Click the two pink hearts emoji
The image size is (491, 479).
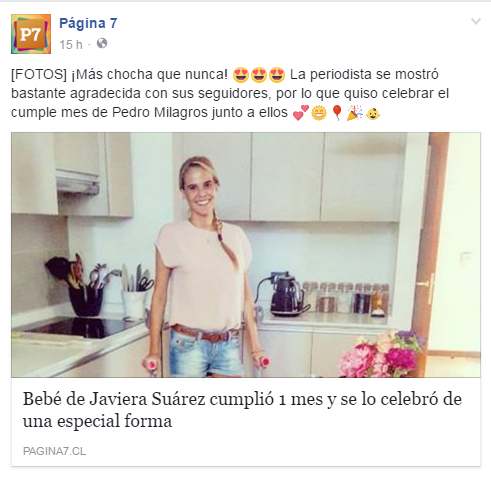[x=301, y=113]
